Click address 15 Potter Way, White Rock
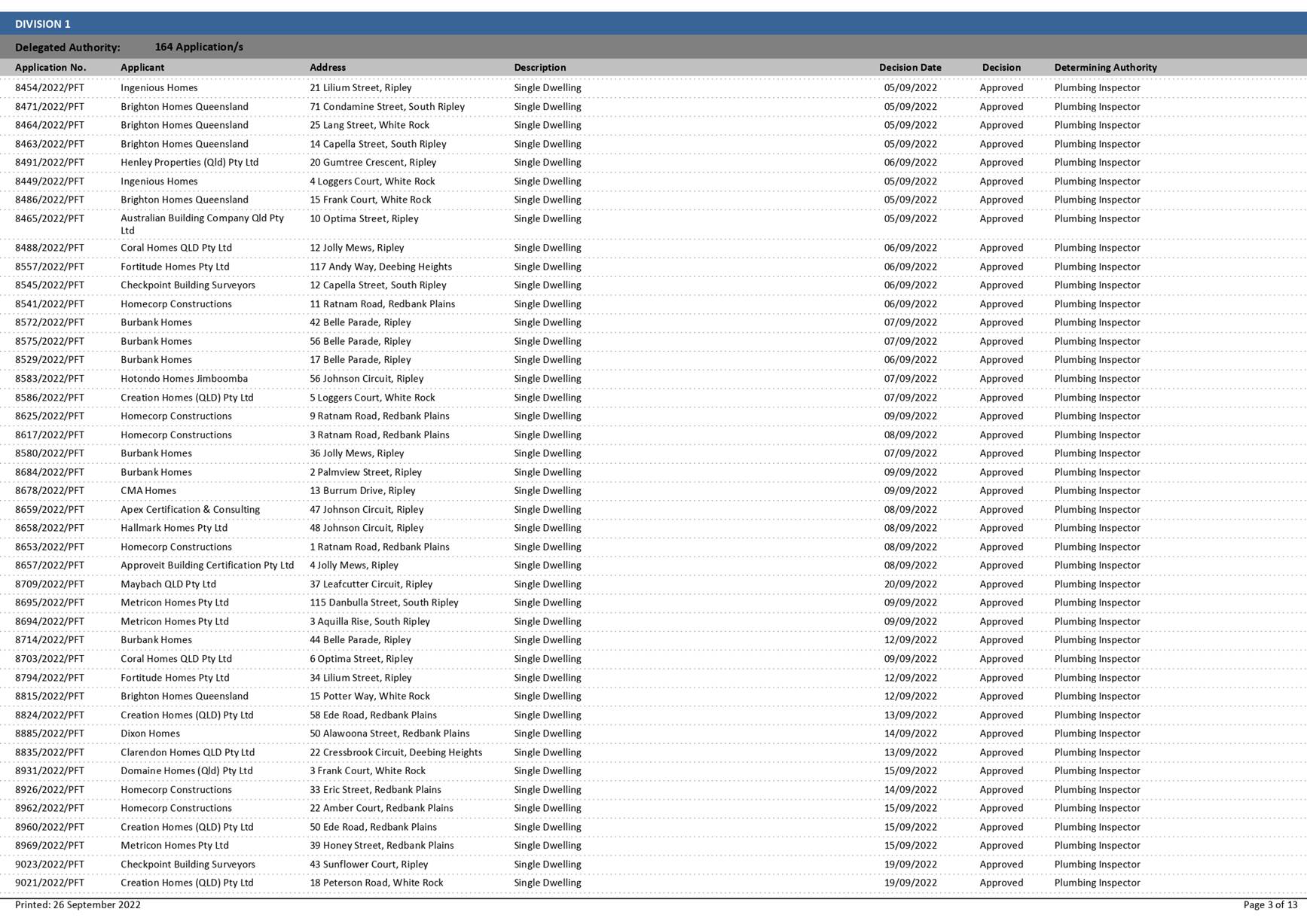1307x924 pixels. [369, 696]
